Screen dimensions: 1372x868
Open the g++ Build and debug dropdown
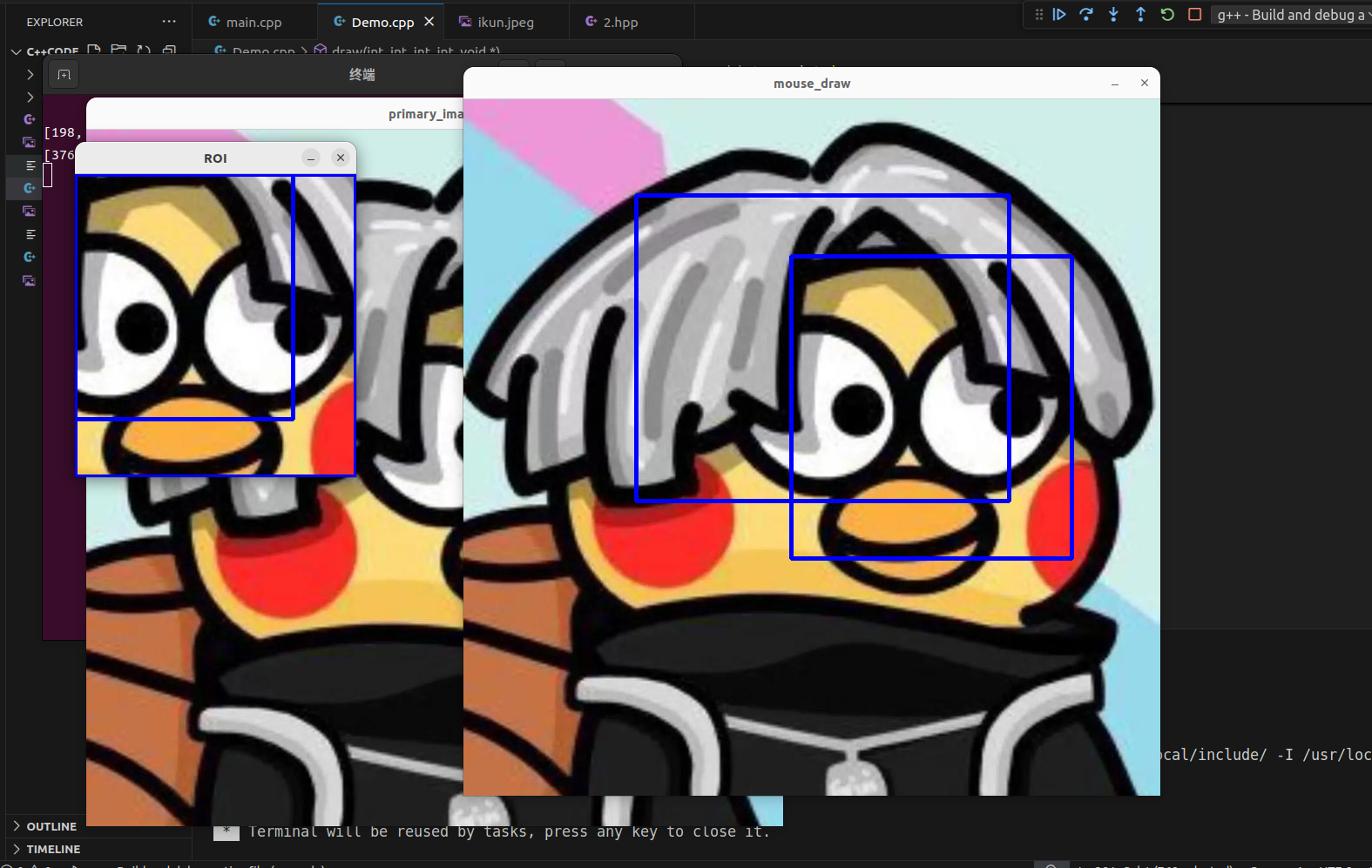[x=1291, y=15]
